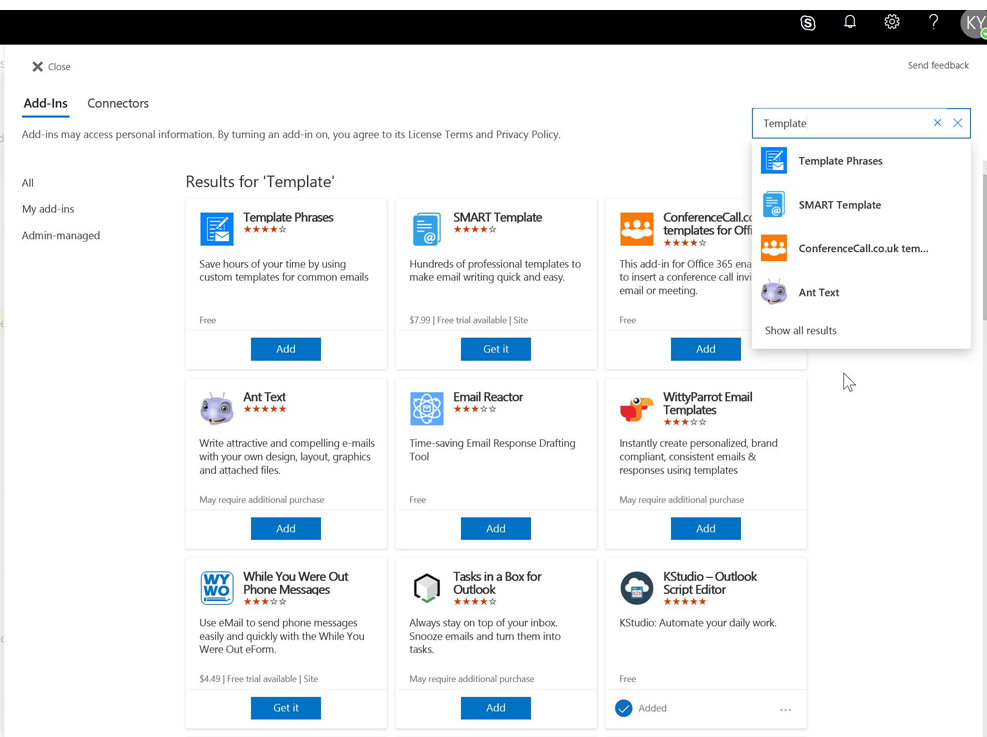Select All in the left filter list
Image resolution: width=987 pixels, height=737 pixels.
[28, 183]
